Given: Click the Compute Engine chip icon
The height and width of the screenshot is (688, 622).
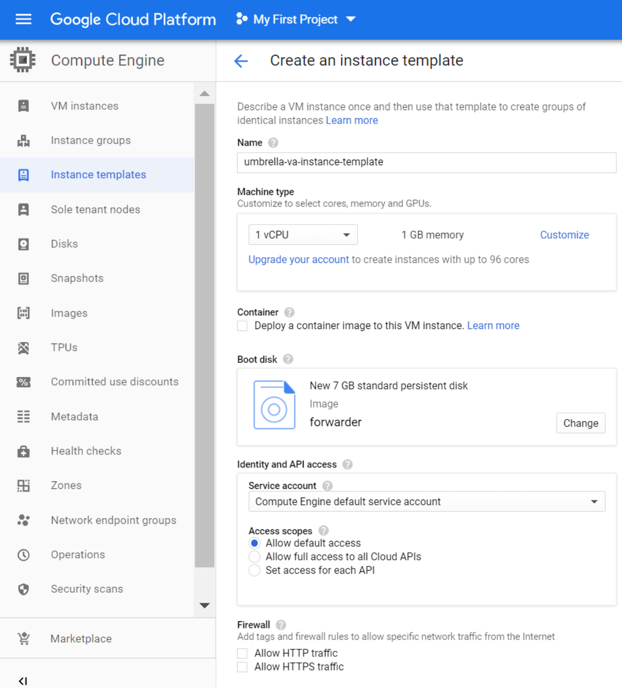Looking at the screenshot, I should (x=23, y=60).
